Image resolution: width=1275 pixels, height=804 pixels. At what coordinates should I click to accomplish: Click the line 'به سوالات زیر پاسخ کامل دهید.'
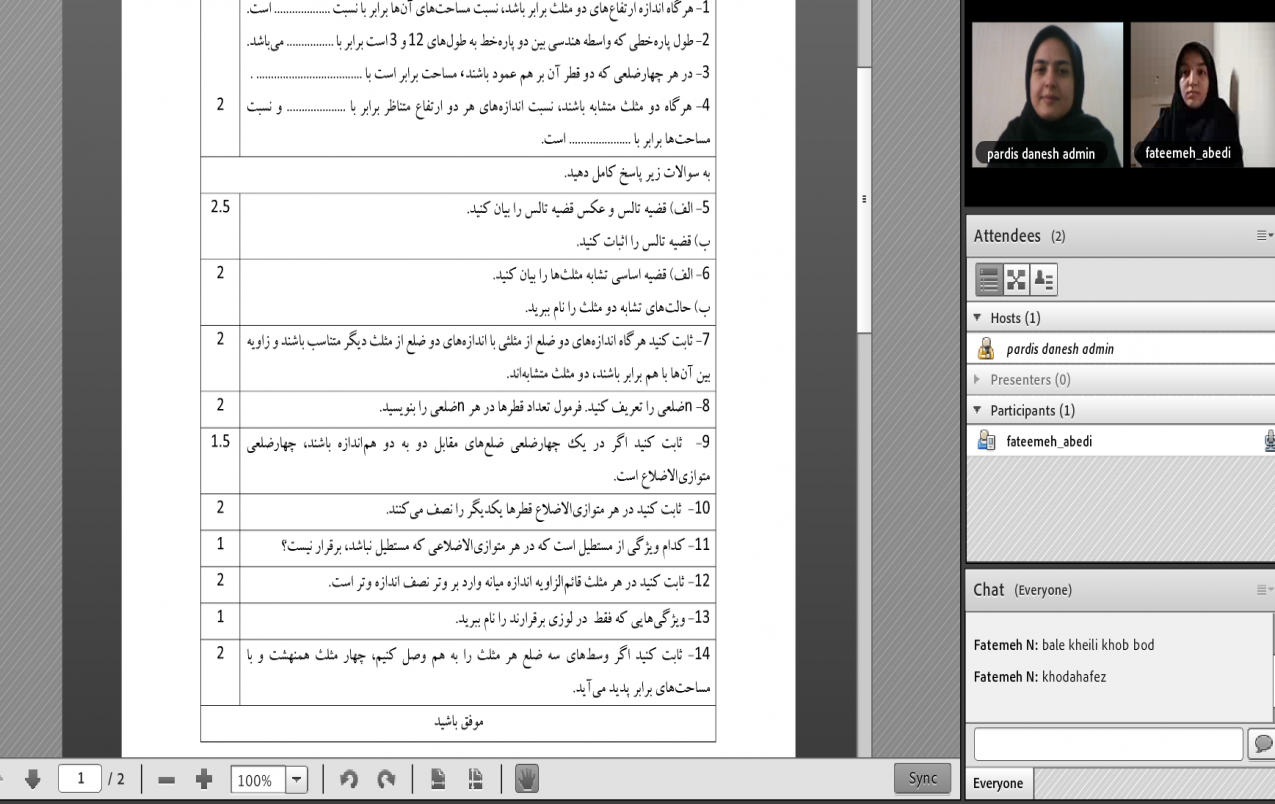pyautogui.click(x=637, y=173)
